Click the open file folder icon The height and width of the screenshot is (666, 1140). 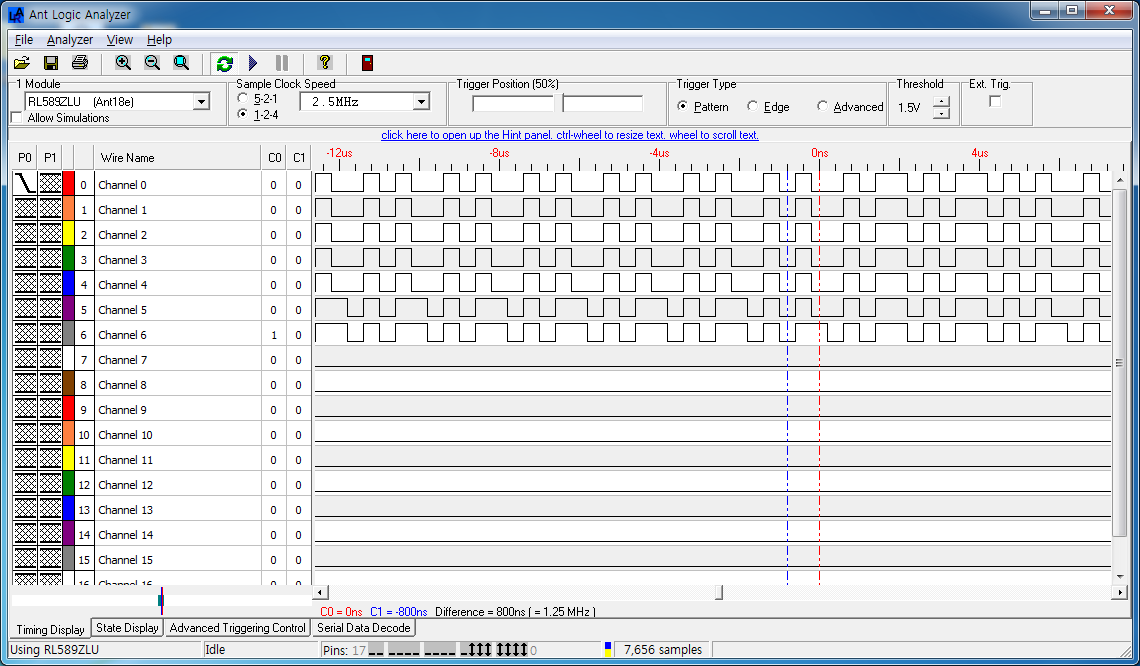pyautogui.click(x=22, y=63)
